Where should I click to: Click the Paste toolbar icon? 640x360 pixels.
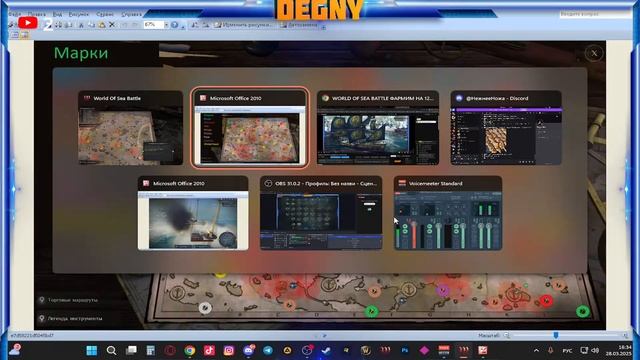pos(102,25)
